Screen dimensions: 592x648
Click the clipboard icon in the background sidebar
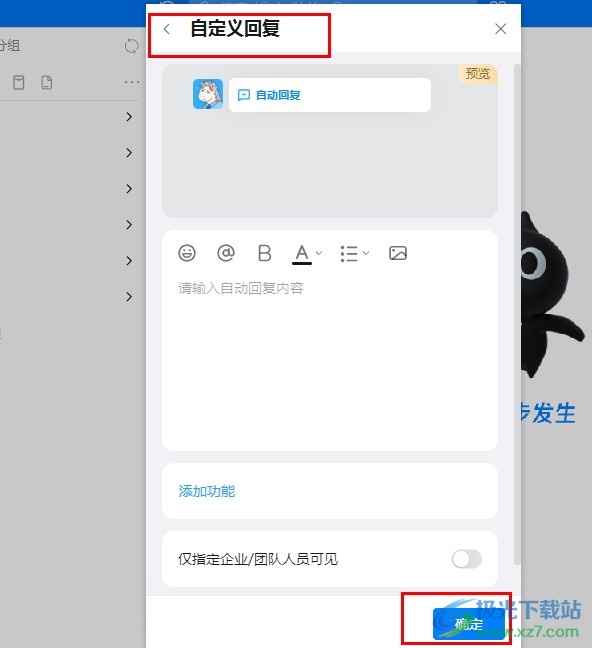(19, 82)
